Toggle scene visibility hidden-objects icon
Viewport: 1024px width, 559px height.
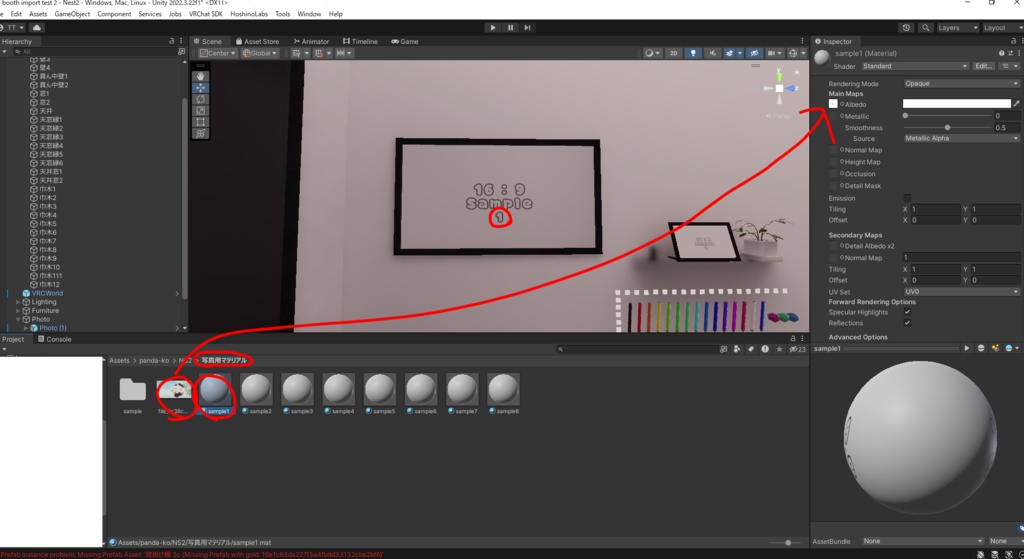754,53
